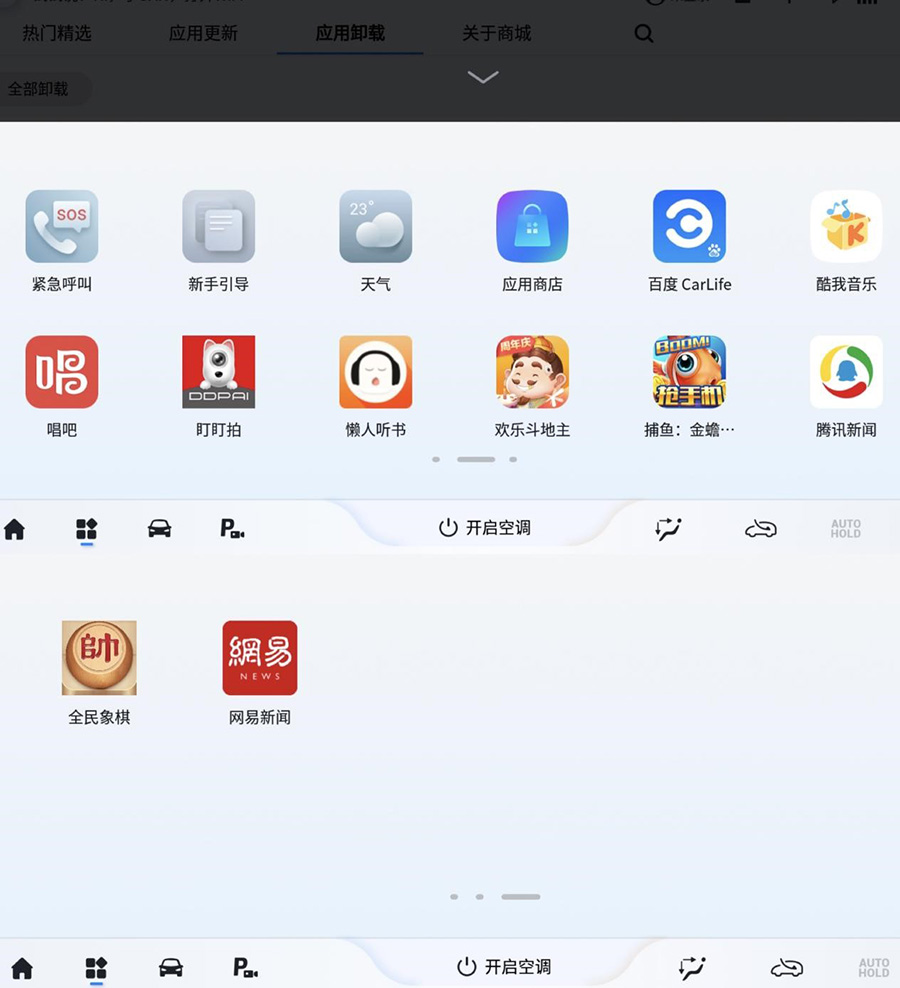Jump to first page dot of lower app grid
Image resolution: width=900 pixels, height=988 pixels.
(x=454, y=897)
